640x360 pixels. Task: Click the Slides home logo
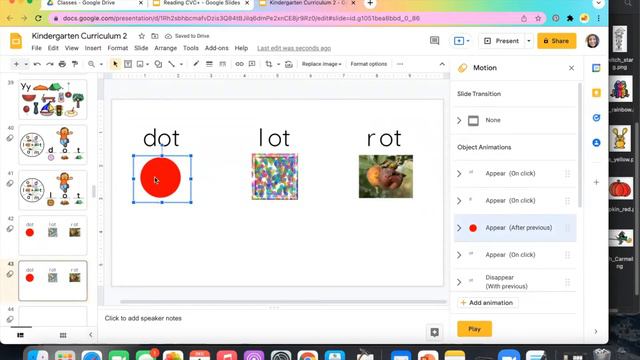point(16,41)
